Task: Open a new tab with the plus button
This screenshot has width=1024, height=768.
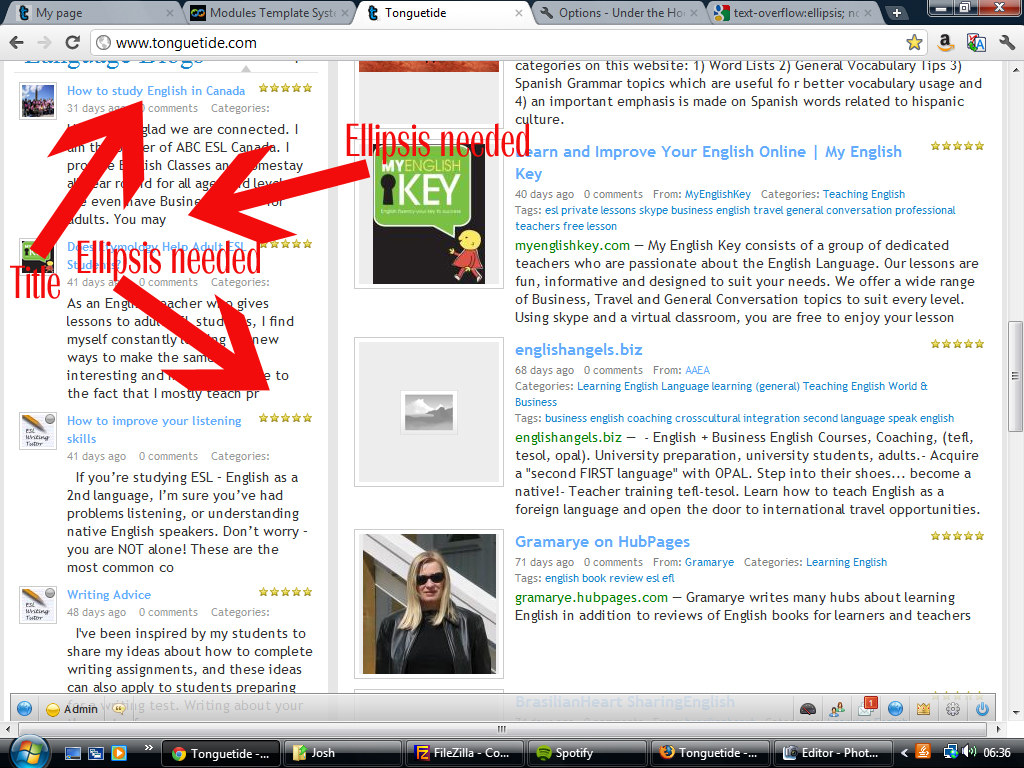Action: point(897,12)
